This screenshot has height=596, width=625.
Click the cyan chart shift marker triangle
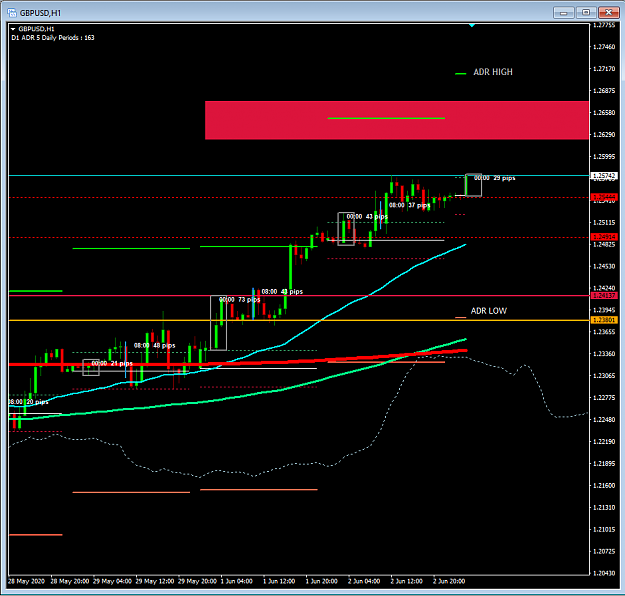(472, 26)
